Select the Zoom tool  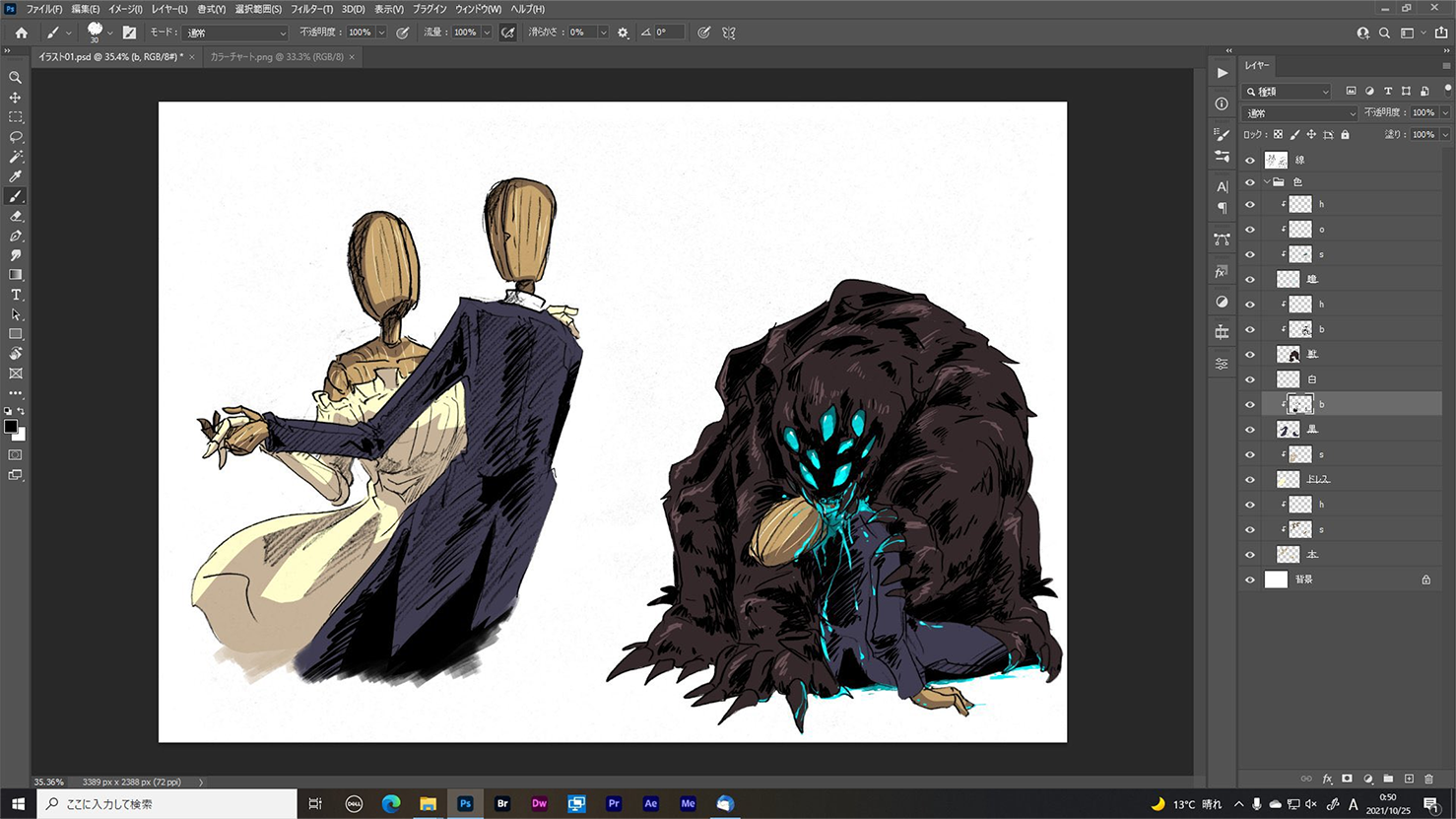(15, 78)
